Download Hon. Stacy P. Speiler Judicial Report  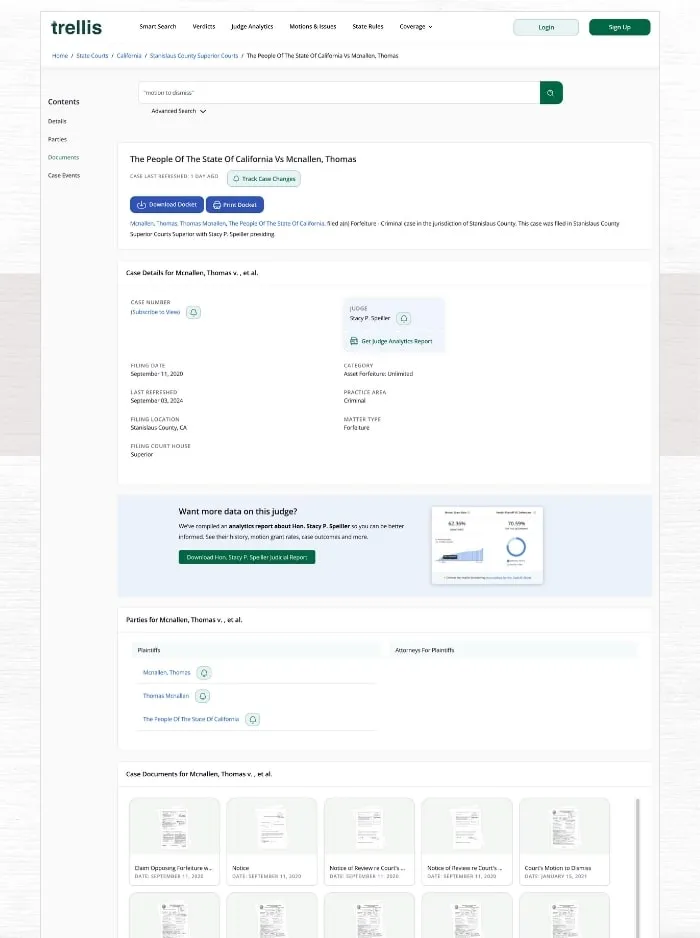click(x=246, y=558)
